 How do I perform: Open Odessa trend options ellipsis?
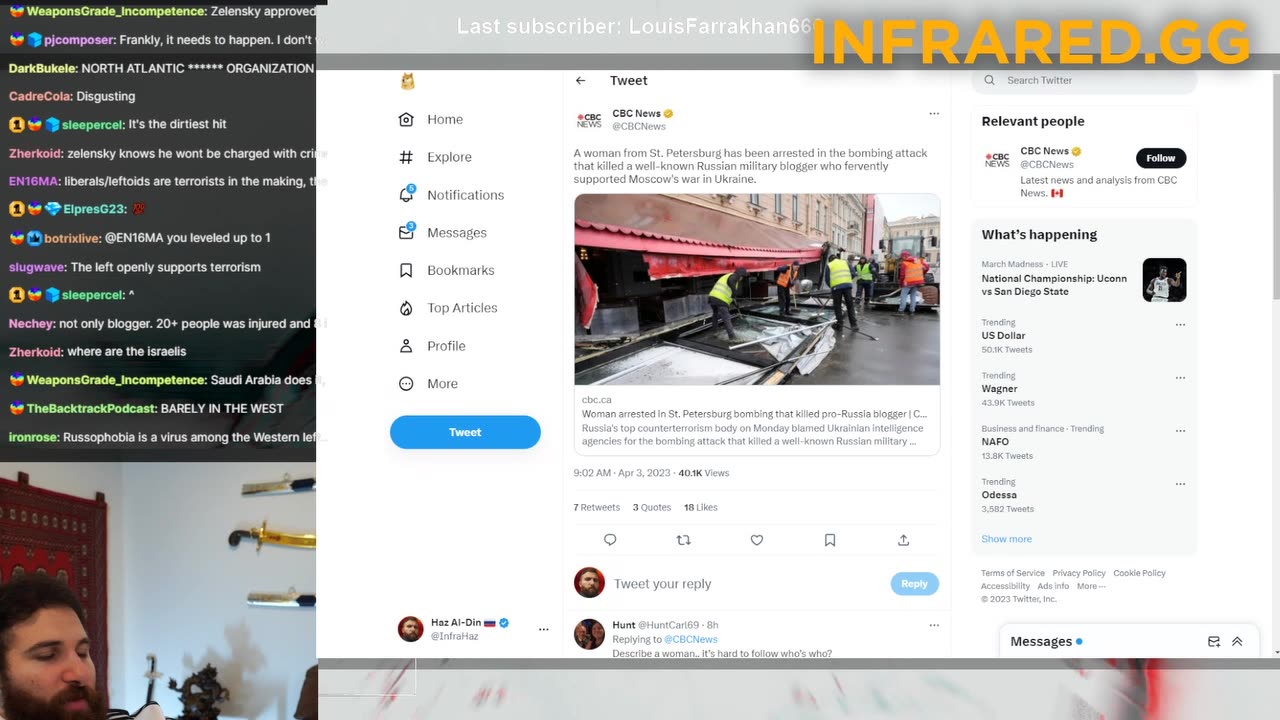pyautogui.click(x=1180, y=483)
